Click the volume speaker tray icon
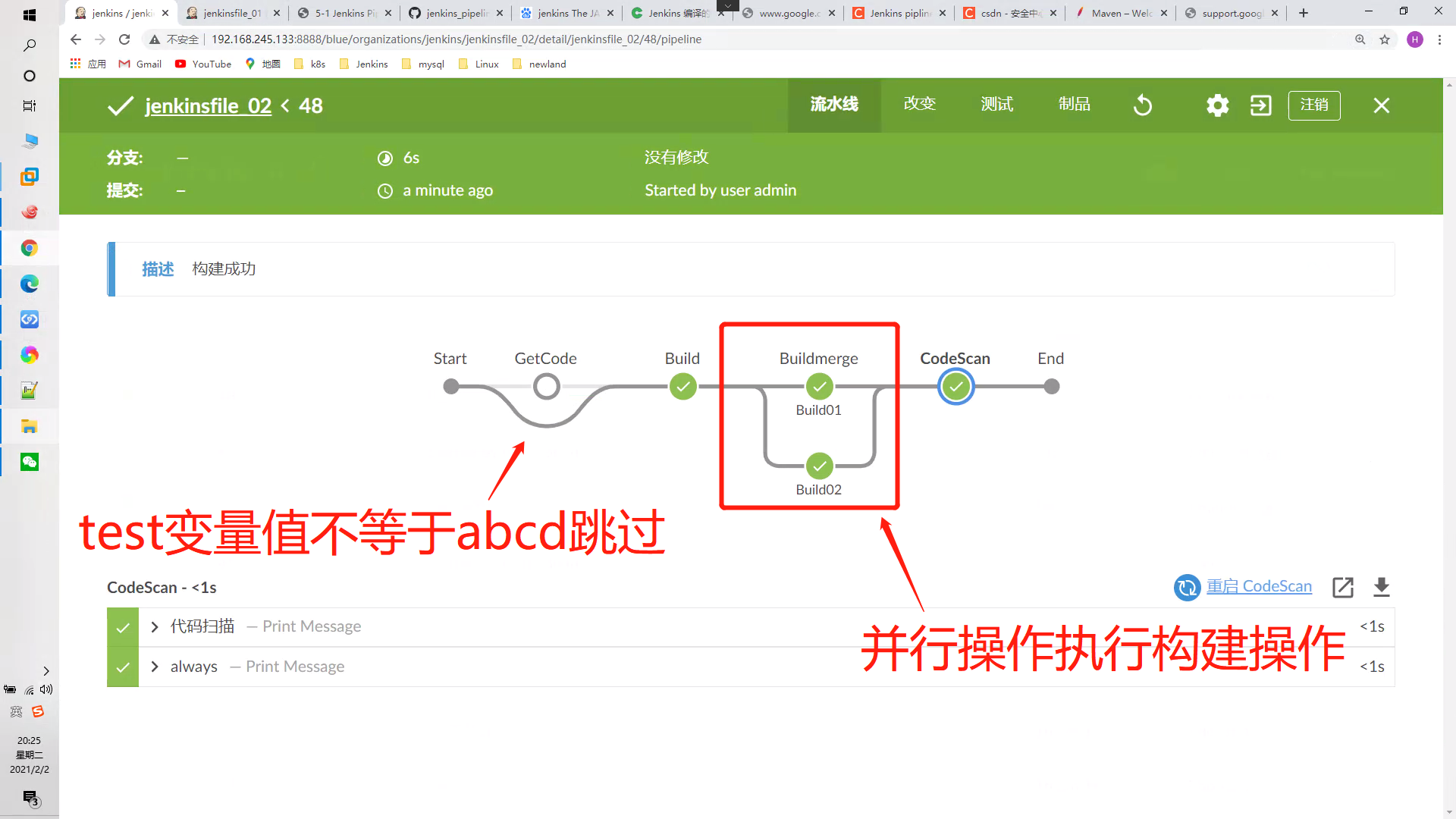Viewport: 1456px width, 819px height. click(x=46, y=689)
